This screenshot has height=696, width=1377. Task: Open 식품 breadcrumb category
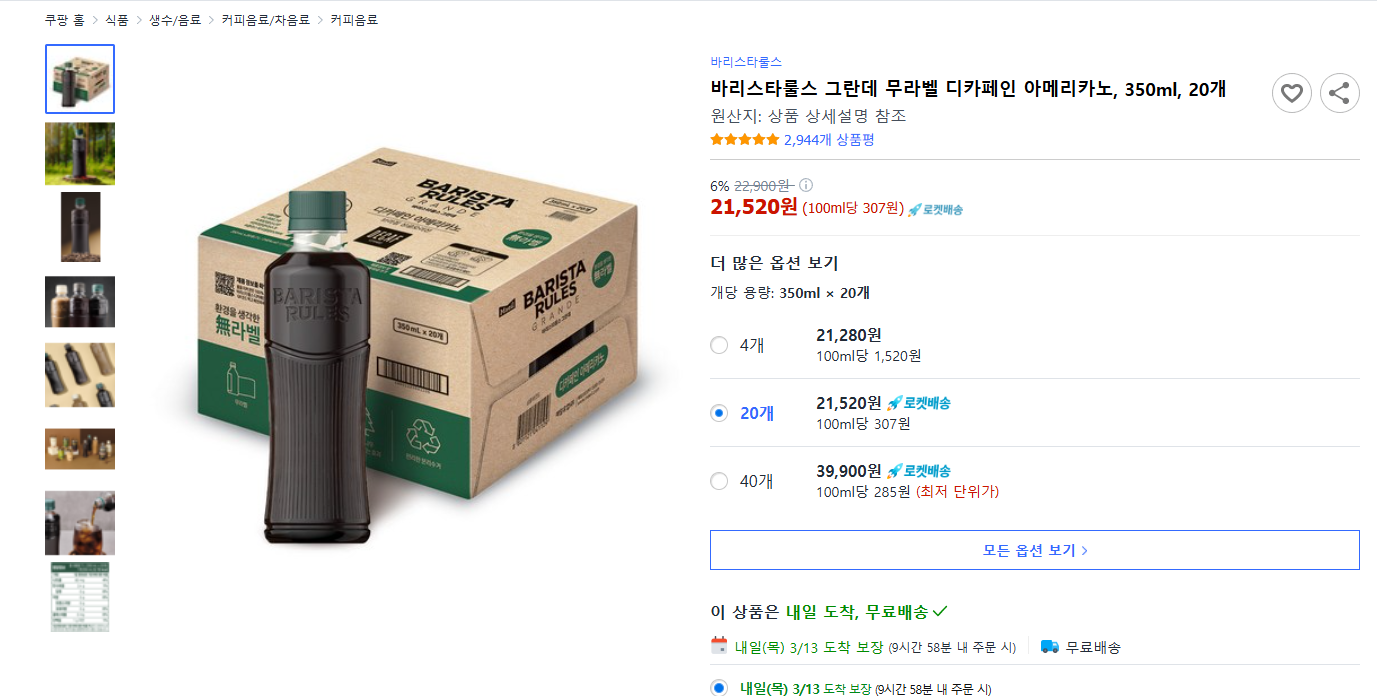coord(117,20)
